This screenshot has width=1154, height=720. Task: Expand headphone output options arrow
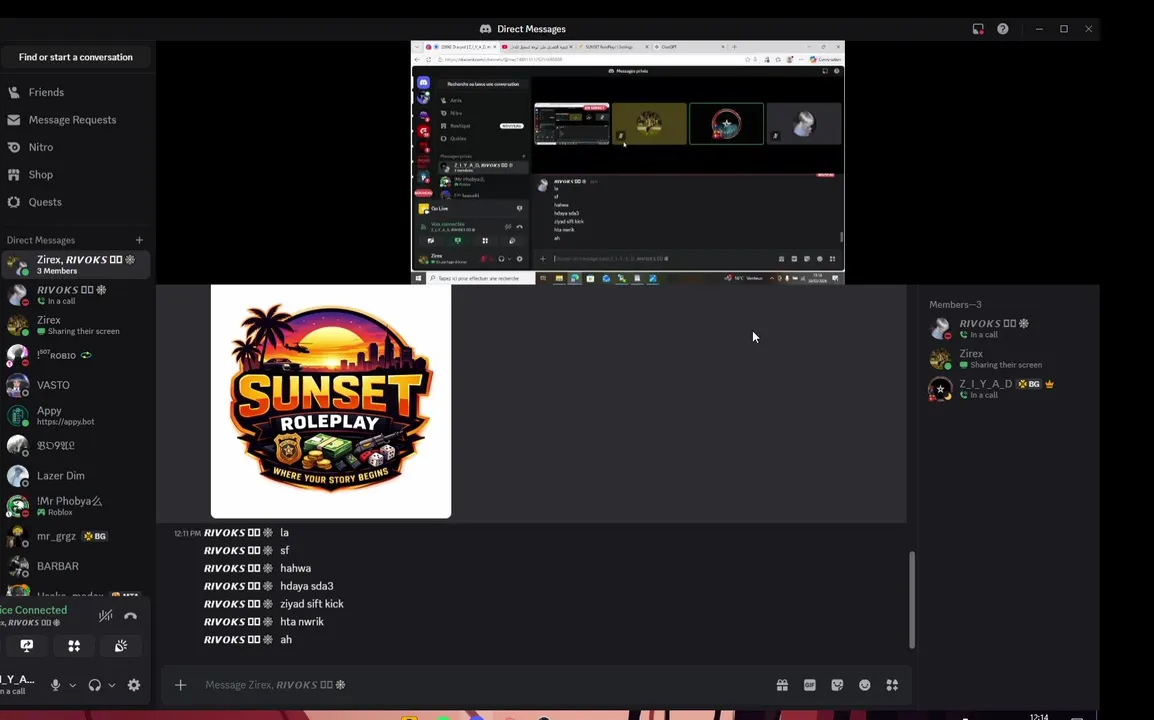click(x=112, y=685)
